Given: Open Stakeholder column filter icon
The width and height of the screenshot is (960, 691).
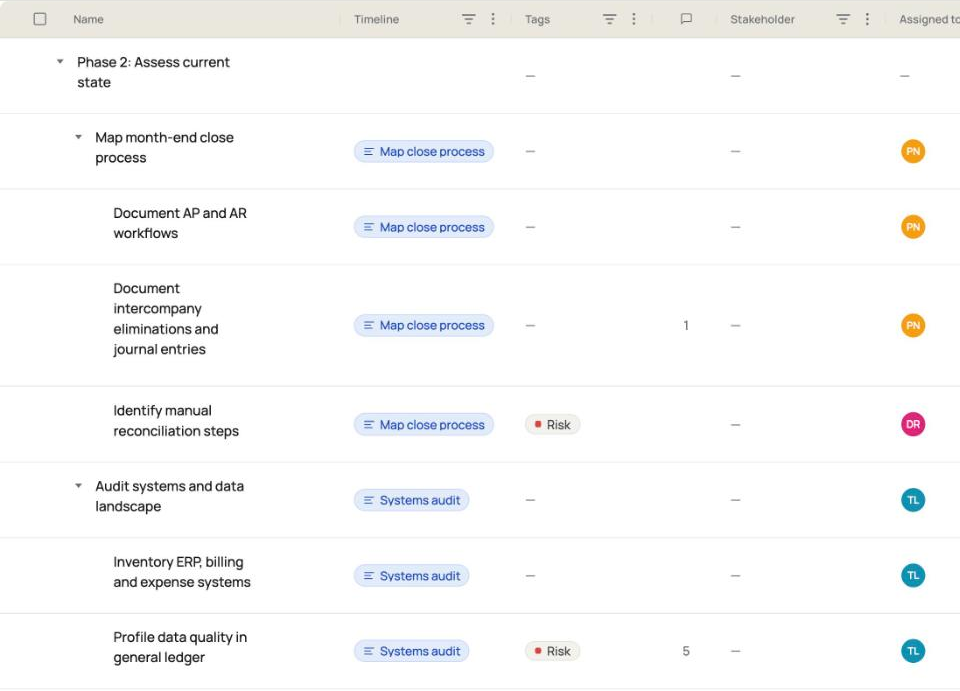Looking at the screenshot, I should 843,19.
